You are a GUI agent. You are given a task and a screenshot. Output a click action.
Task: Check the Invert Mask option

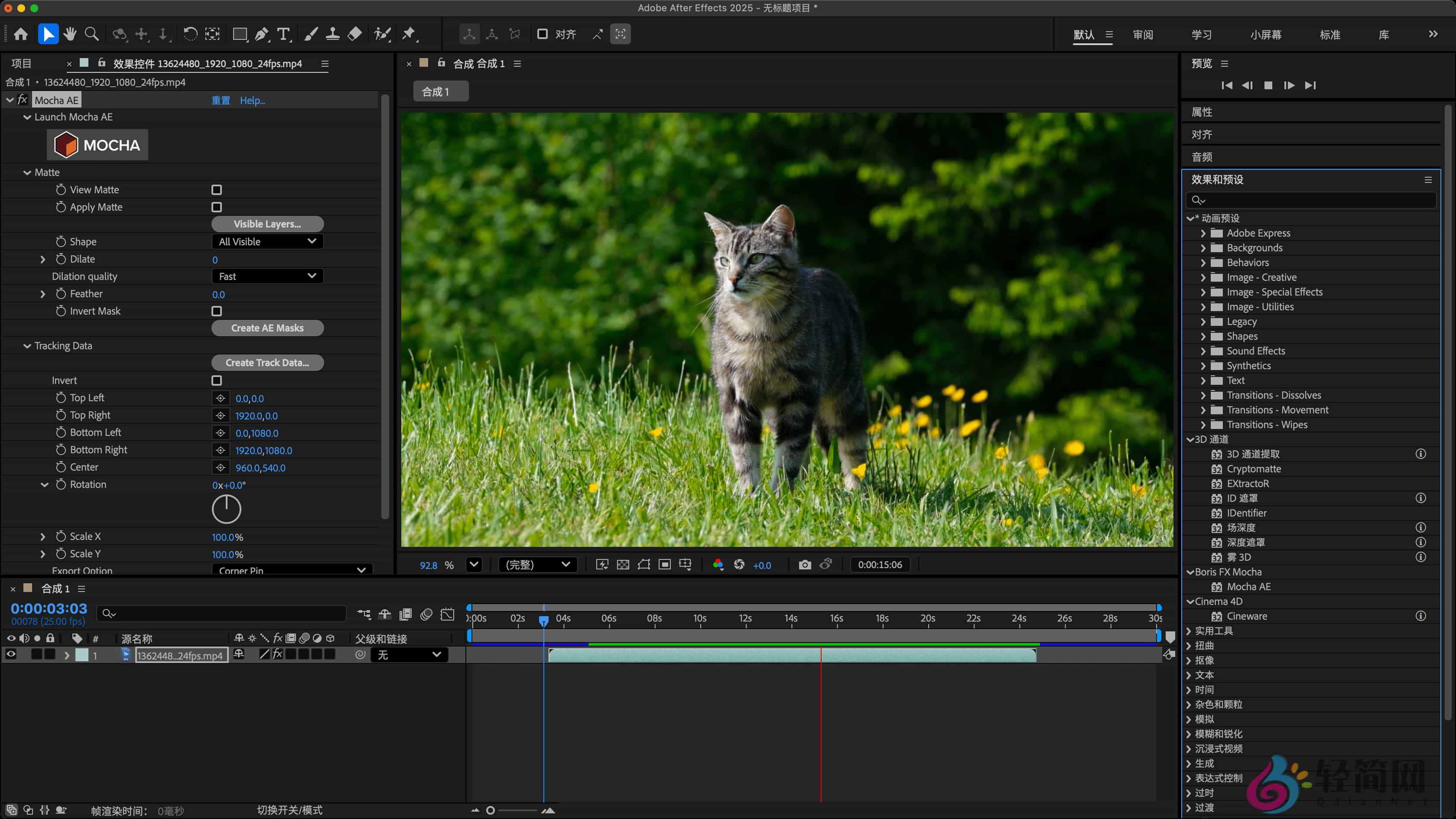tap(217, 311)
